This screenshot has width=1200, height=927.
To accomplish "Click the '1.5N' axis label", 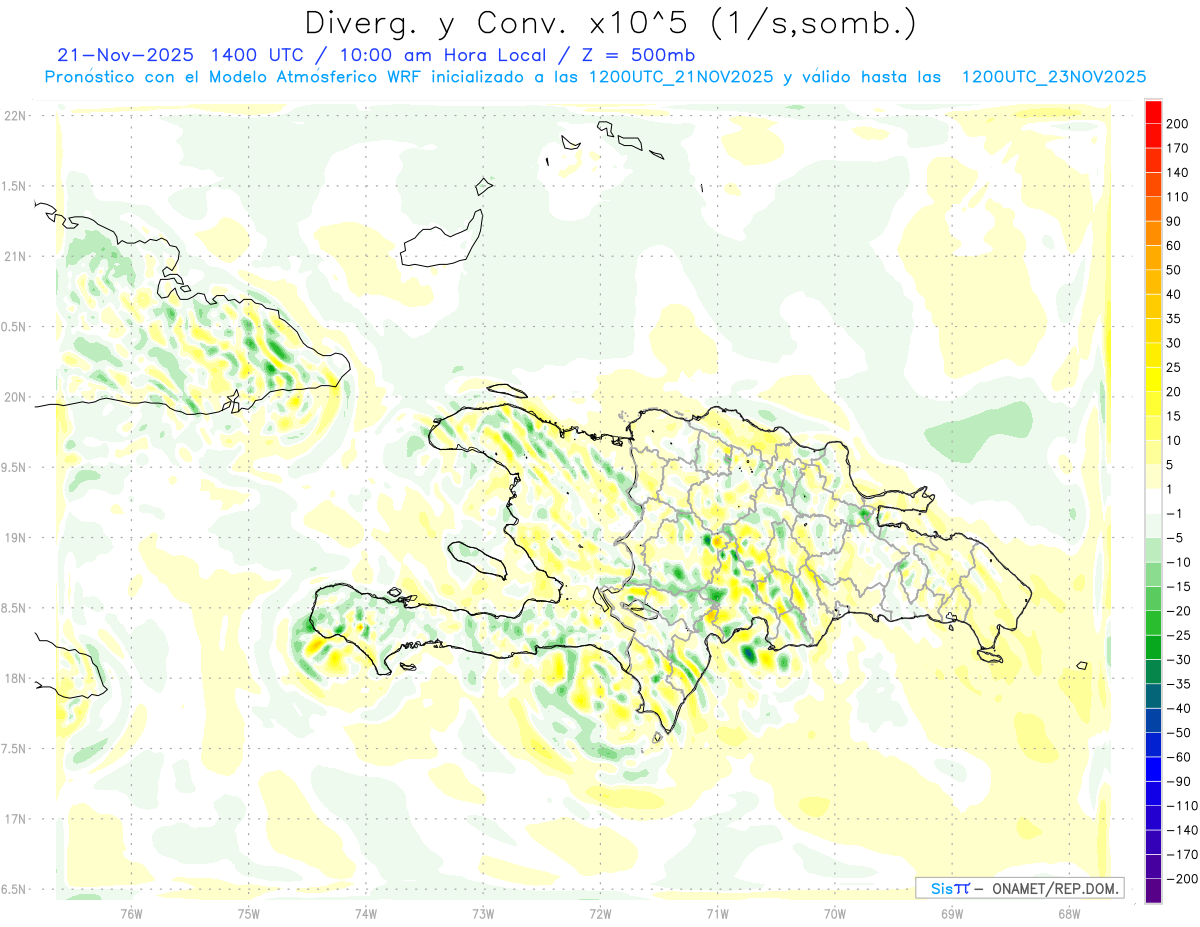I will (x=15, y=186).
